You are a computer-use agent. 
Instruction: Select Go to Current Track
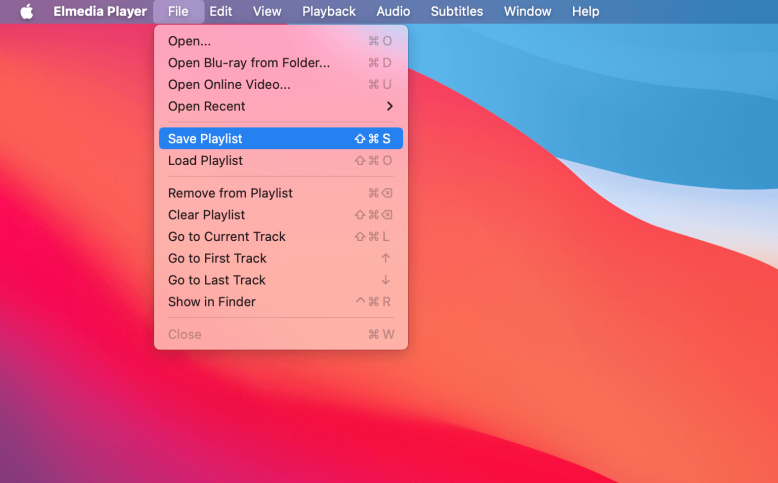281,236
